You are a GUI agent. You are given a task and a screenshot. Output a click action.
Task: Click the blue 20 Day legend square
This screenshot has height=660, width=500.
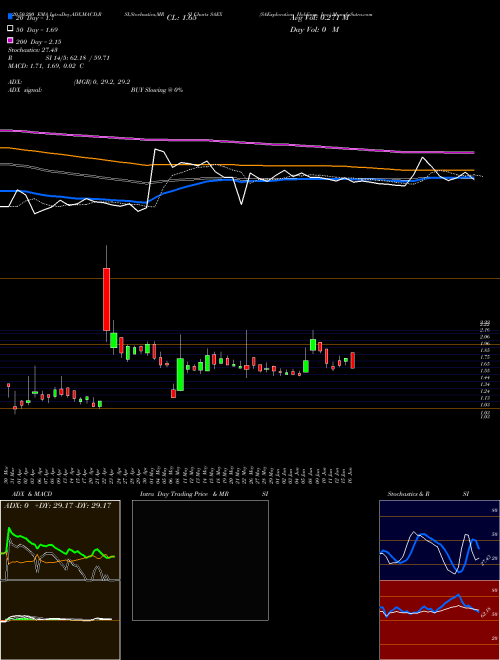click(x=11, y=17)
